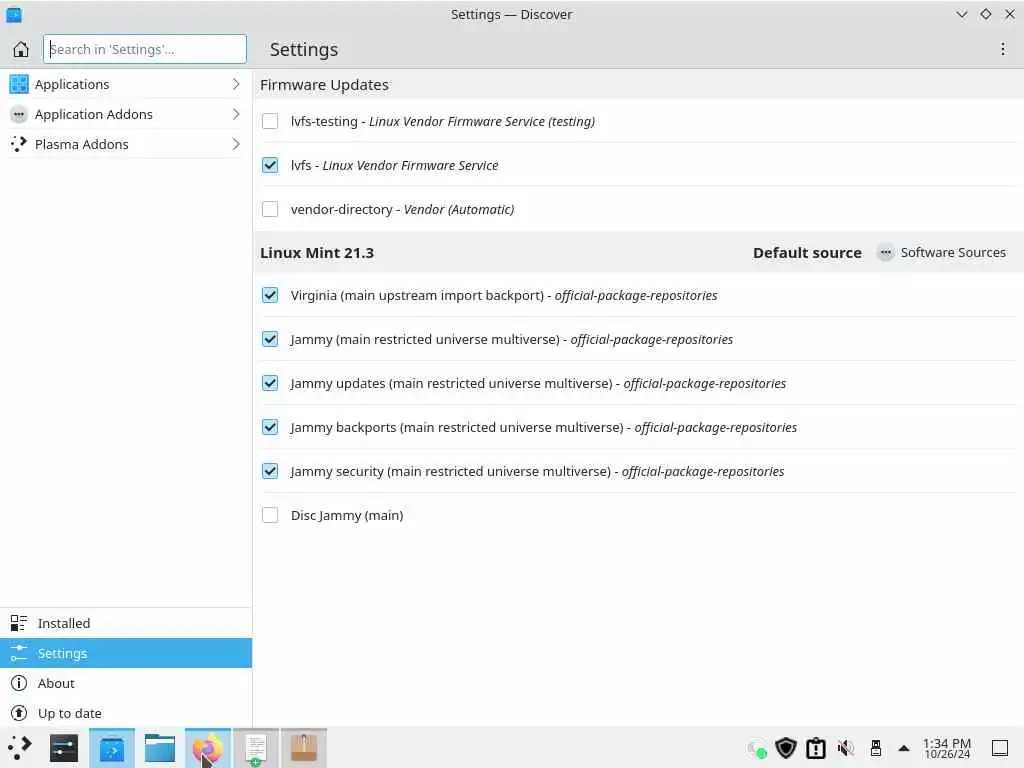This screenshot has height=768, width=1024.
Task: Click the lvfs-testing source name text
Action: point(324,121)
